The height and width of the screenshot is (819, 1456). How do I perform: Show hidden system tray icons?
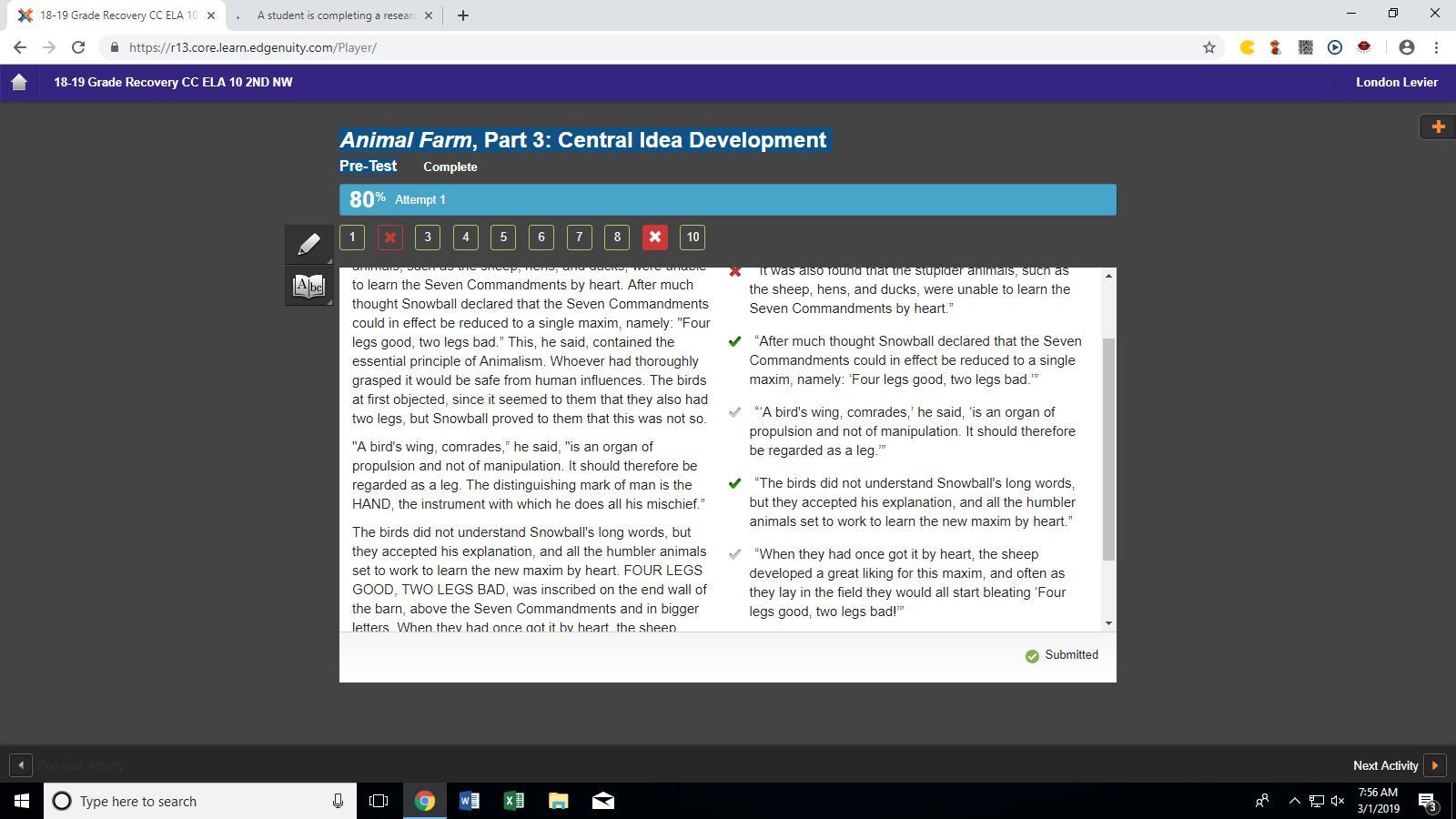click(1294, 801)
